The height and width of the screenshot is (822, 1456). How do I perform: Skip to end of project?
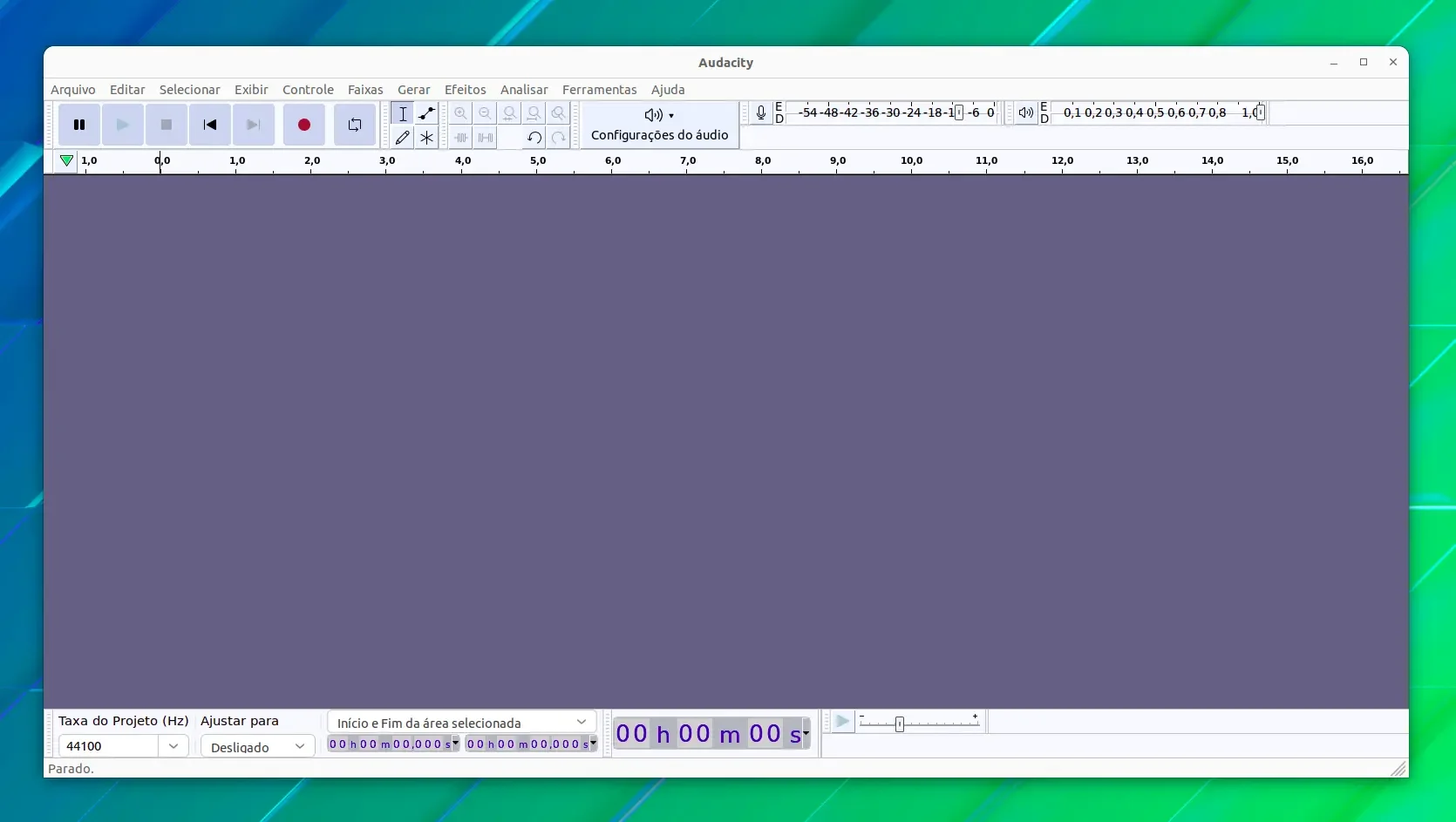[x=254, y=125]
